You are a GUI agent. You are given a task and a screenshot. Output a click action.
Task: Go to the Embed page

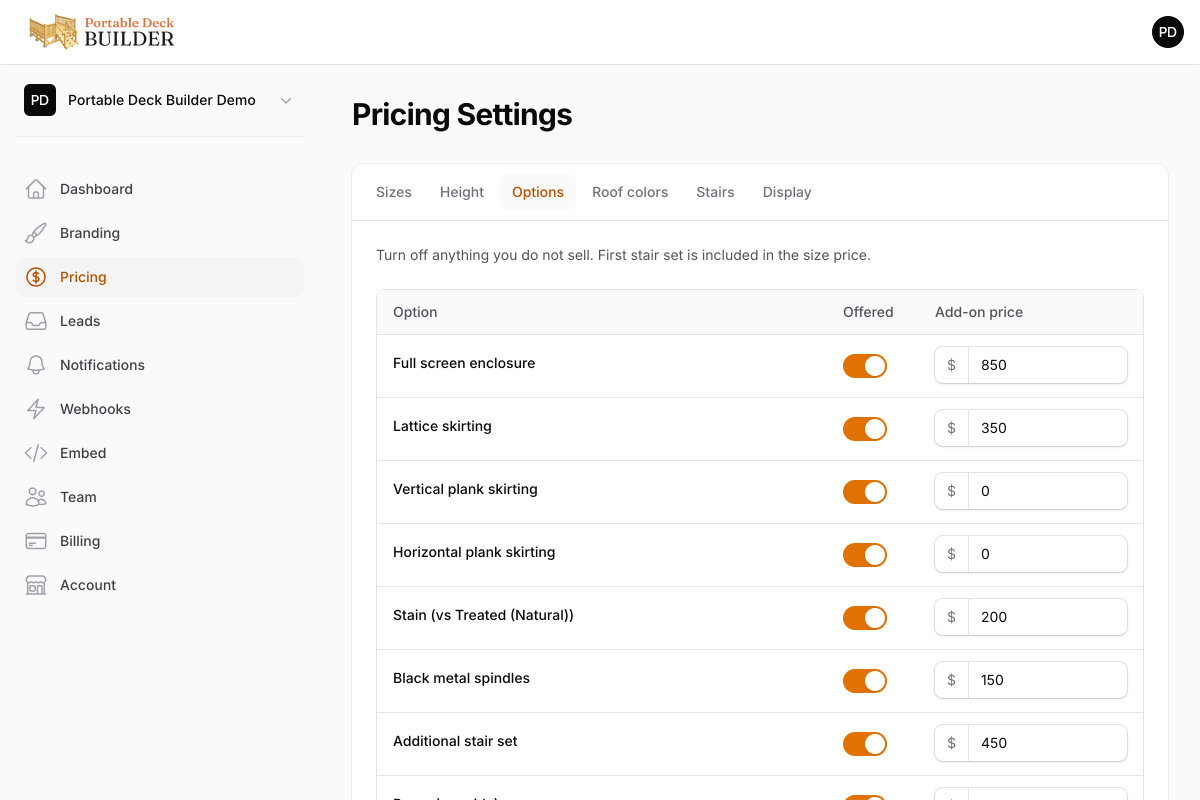[x=160, y=453]
